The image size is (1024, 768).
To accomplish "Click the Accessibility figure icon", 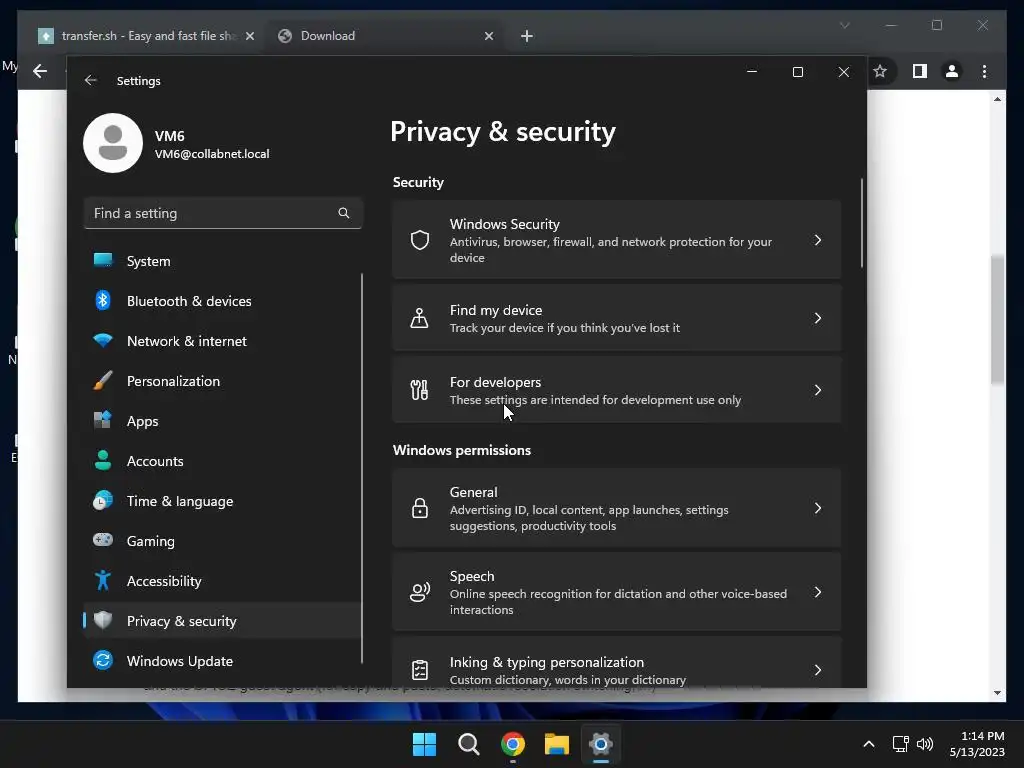I will coord(103,580).
